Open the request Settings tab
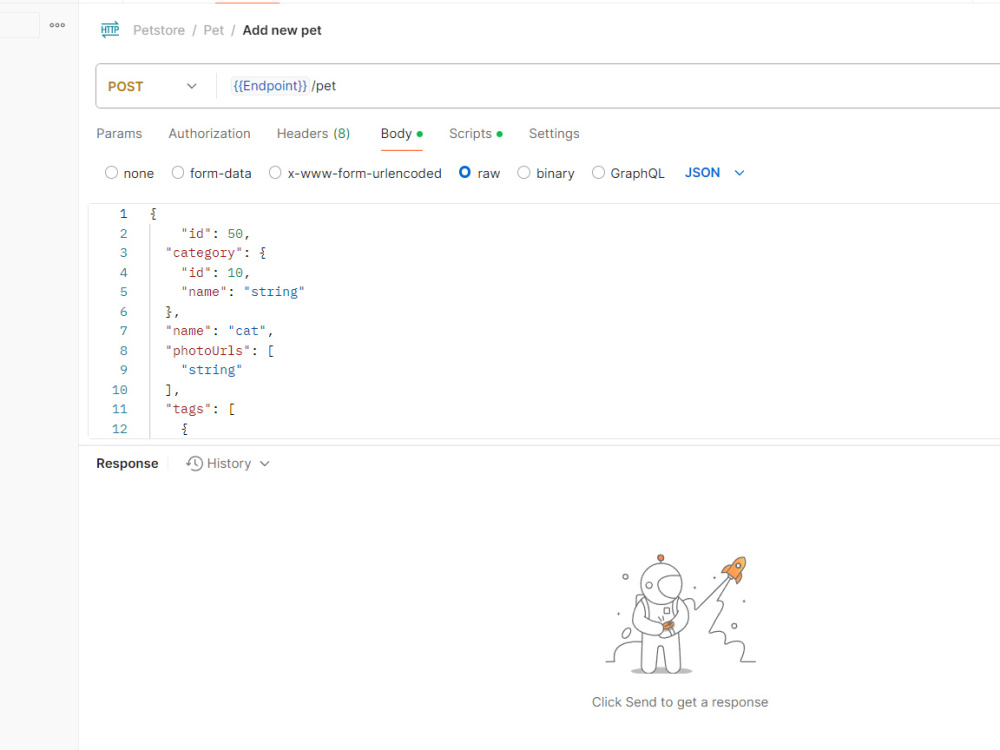 coord(554,133)
